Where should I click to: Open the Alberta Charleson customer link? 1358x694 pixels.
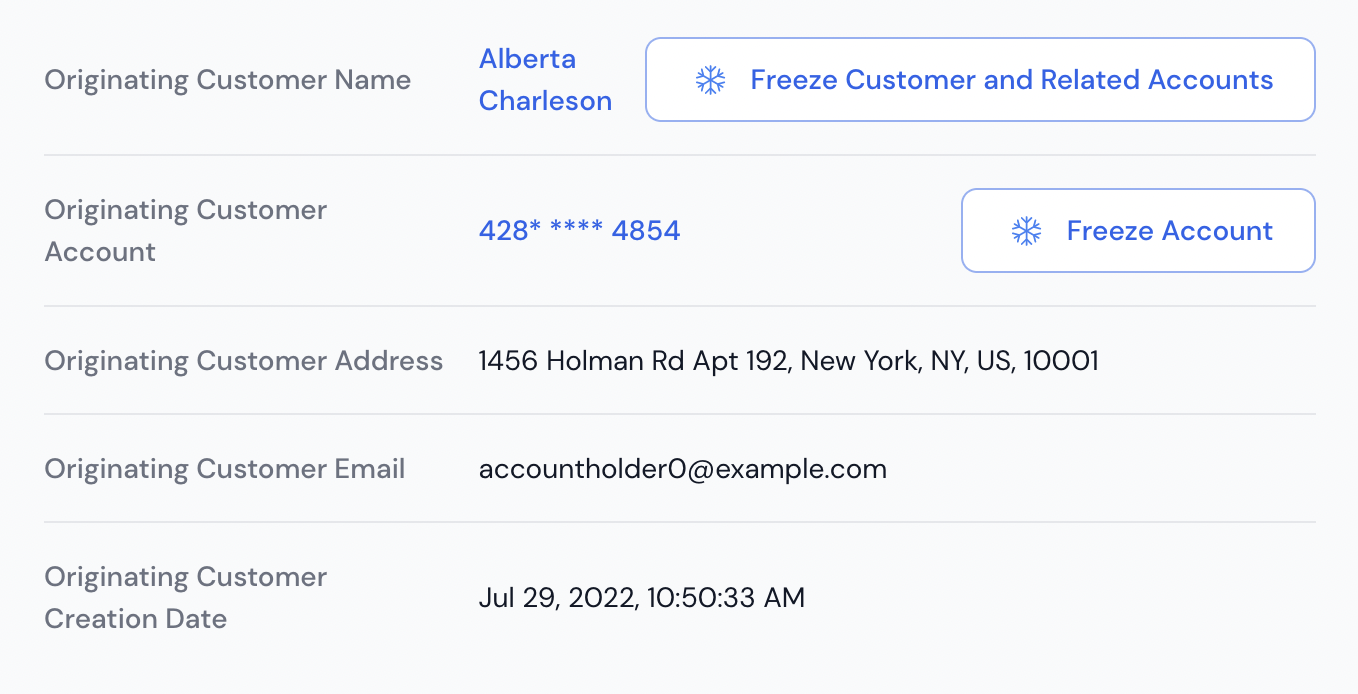coord(545,80)
